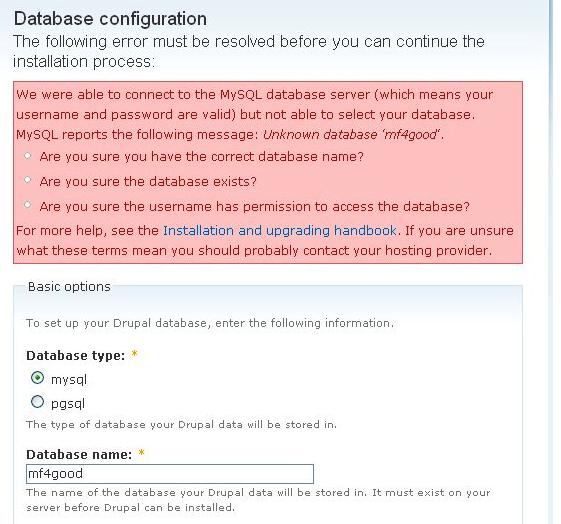
Task: Click the required asterisk beside Database type
Action: [x=135, y=354]
